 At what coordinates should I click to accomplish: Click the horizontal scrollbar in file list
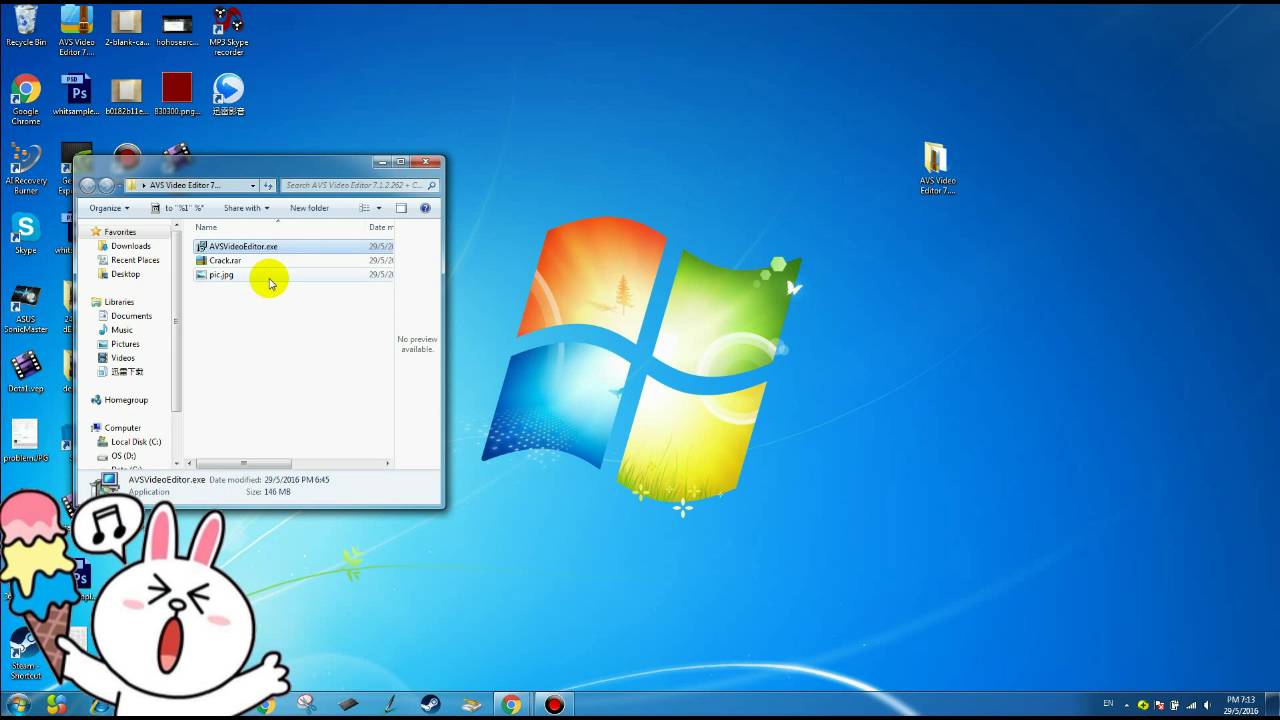(243, 463)
